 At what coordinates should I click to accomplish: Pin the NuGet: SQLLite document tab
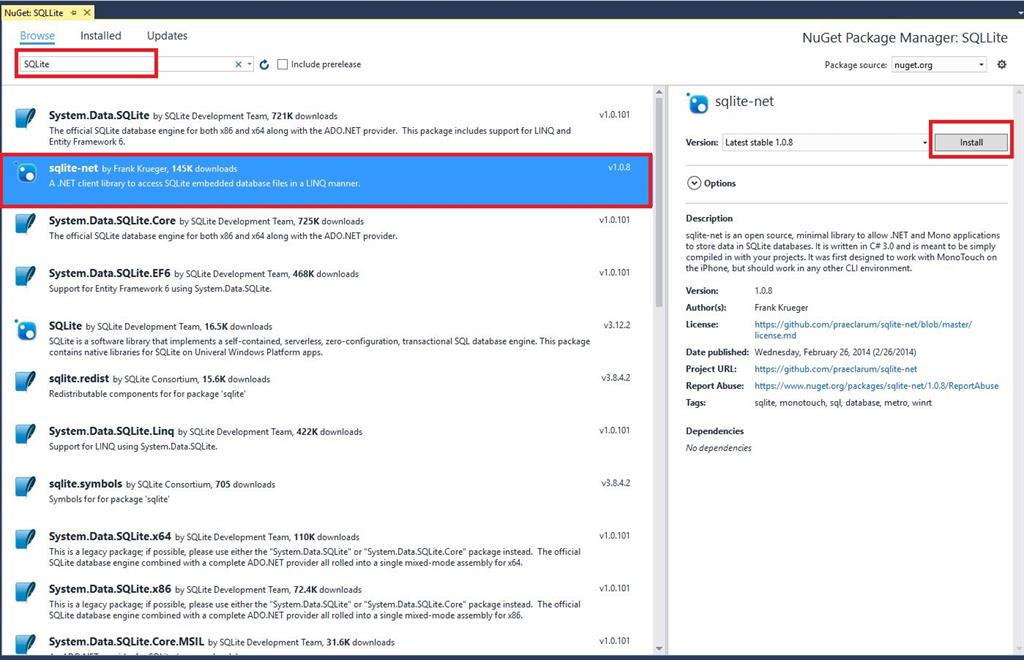click(x=74, y=12)
